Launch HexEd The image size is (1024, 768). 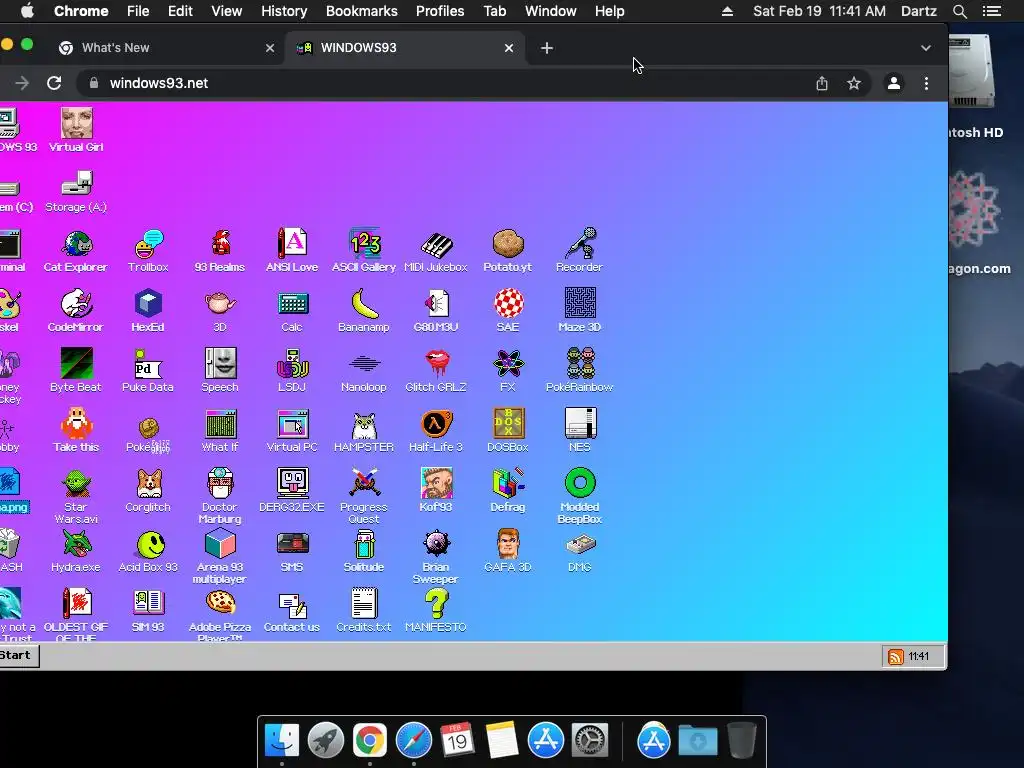(148, 311)
